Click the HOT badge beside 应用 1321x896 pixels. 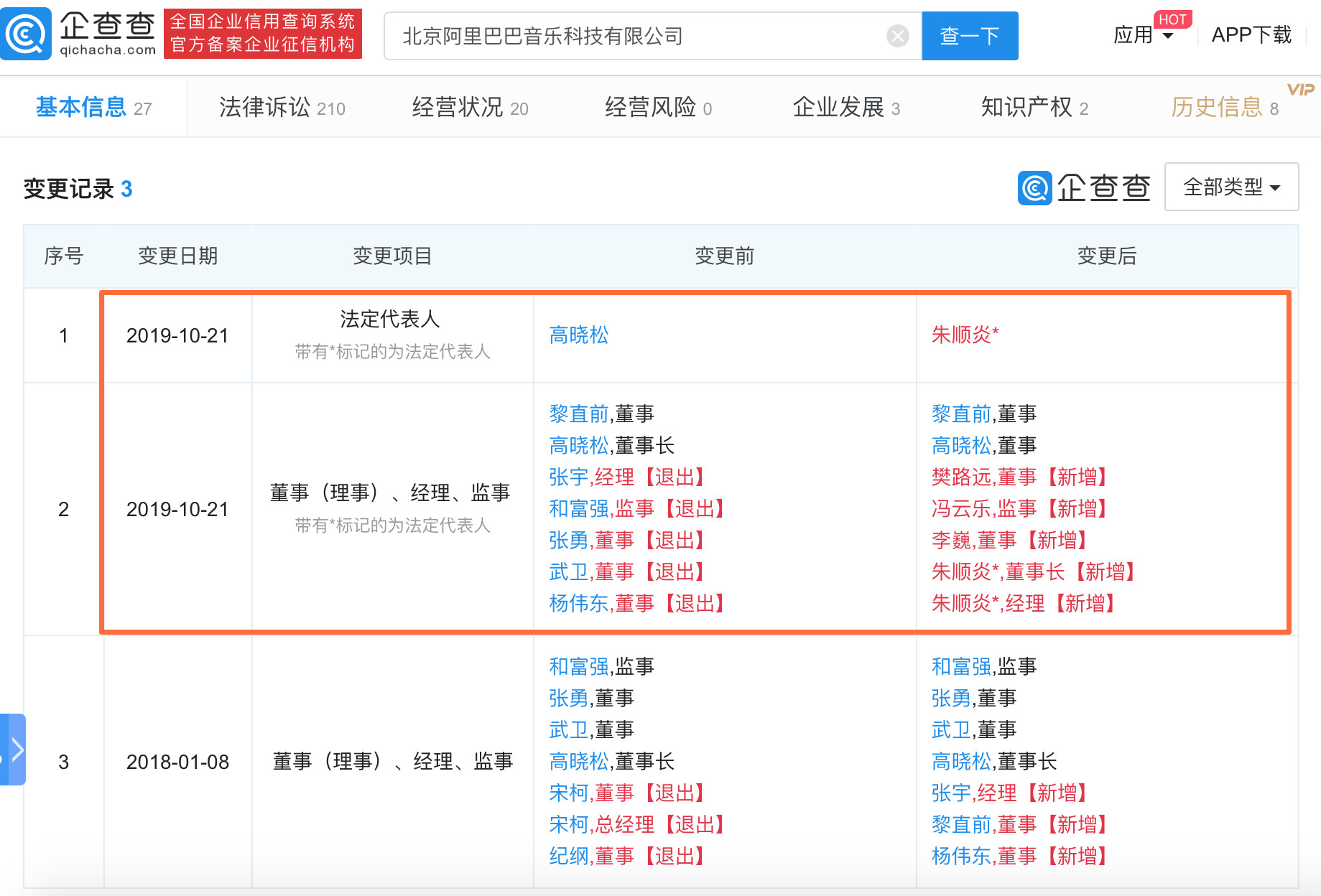click(1172, 19)
